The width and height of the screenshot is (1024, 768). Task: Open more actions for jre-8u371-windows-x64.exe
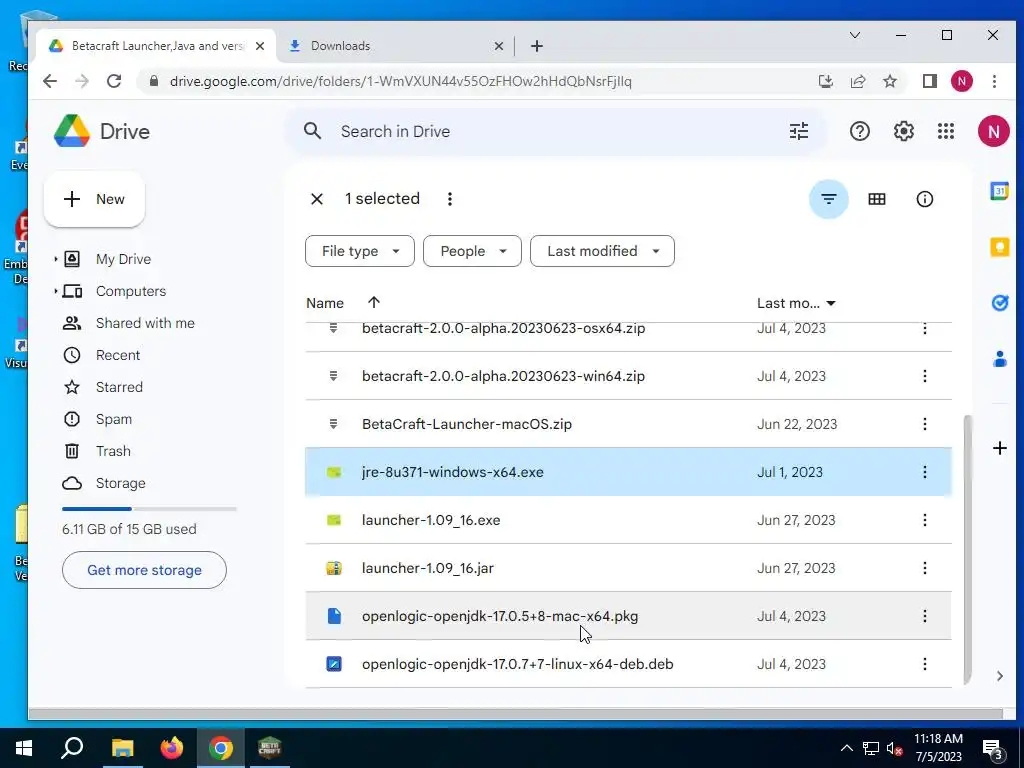pos(925,472)
